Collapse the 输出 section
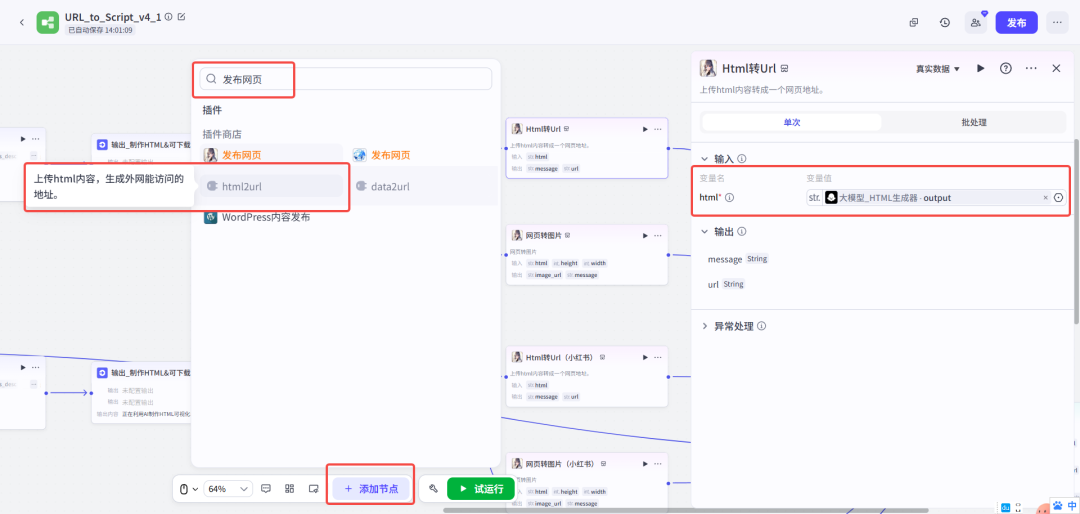The height and width of the screenshot is (514, 1080). (705, 232)
